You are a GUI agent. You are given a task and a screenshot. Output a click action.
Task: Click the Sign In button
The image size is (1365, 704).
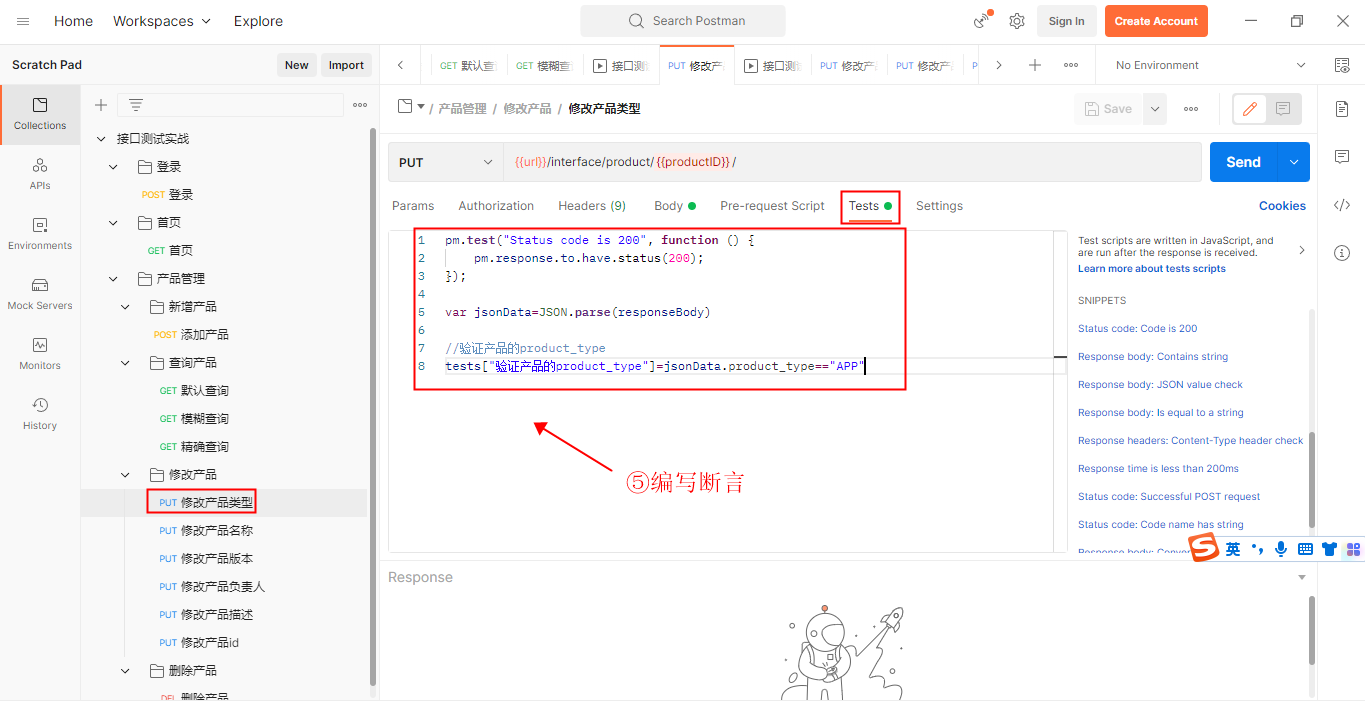(x=1067, y=21)
